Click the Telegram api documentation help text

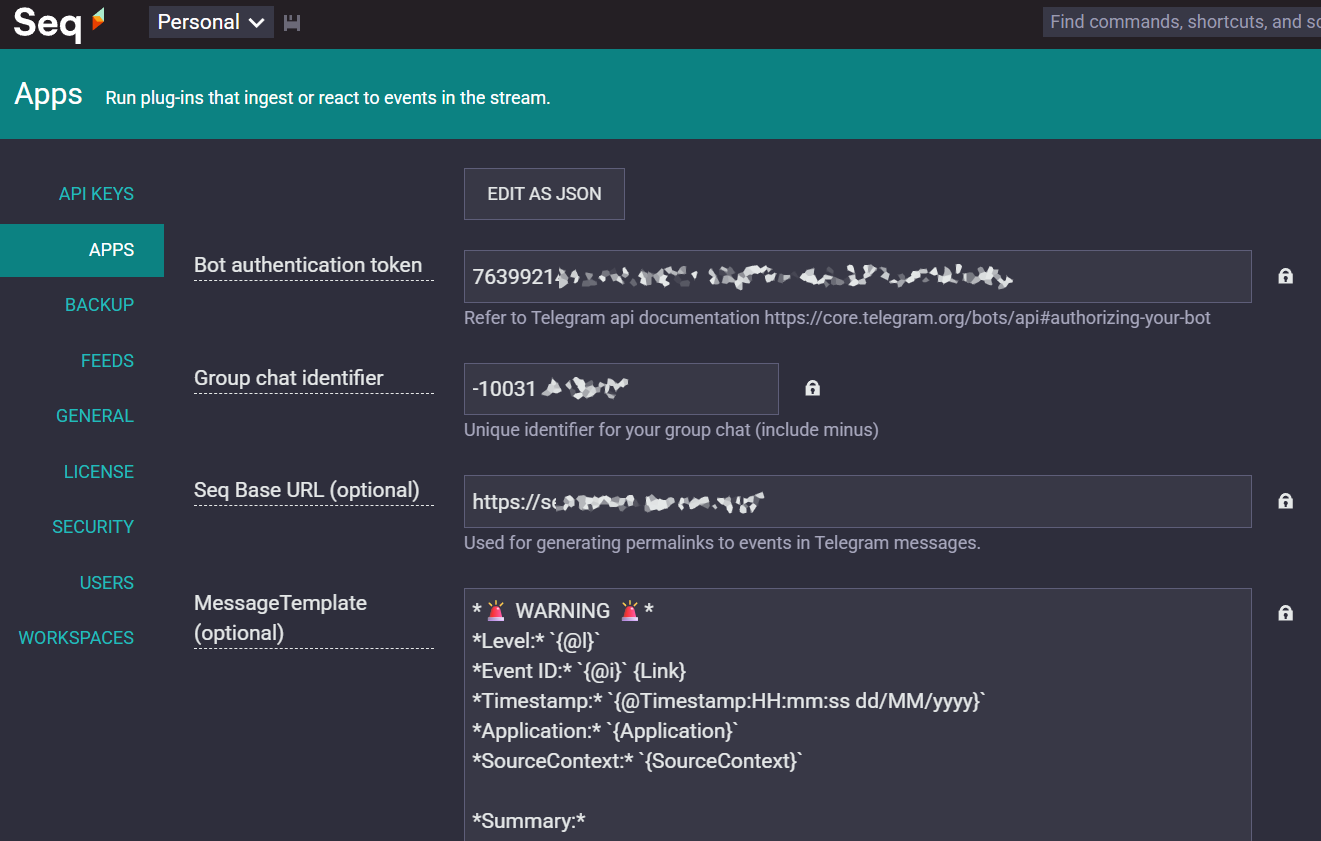[837, 318]
